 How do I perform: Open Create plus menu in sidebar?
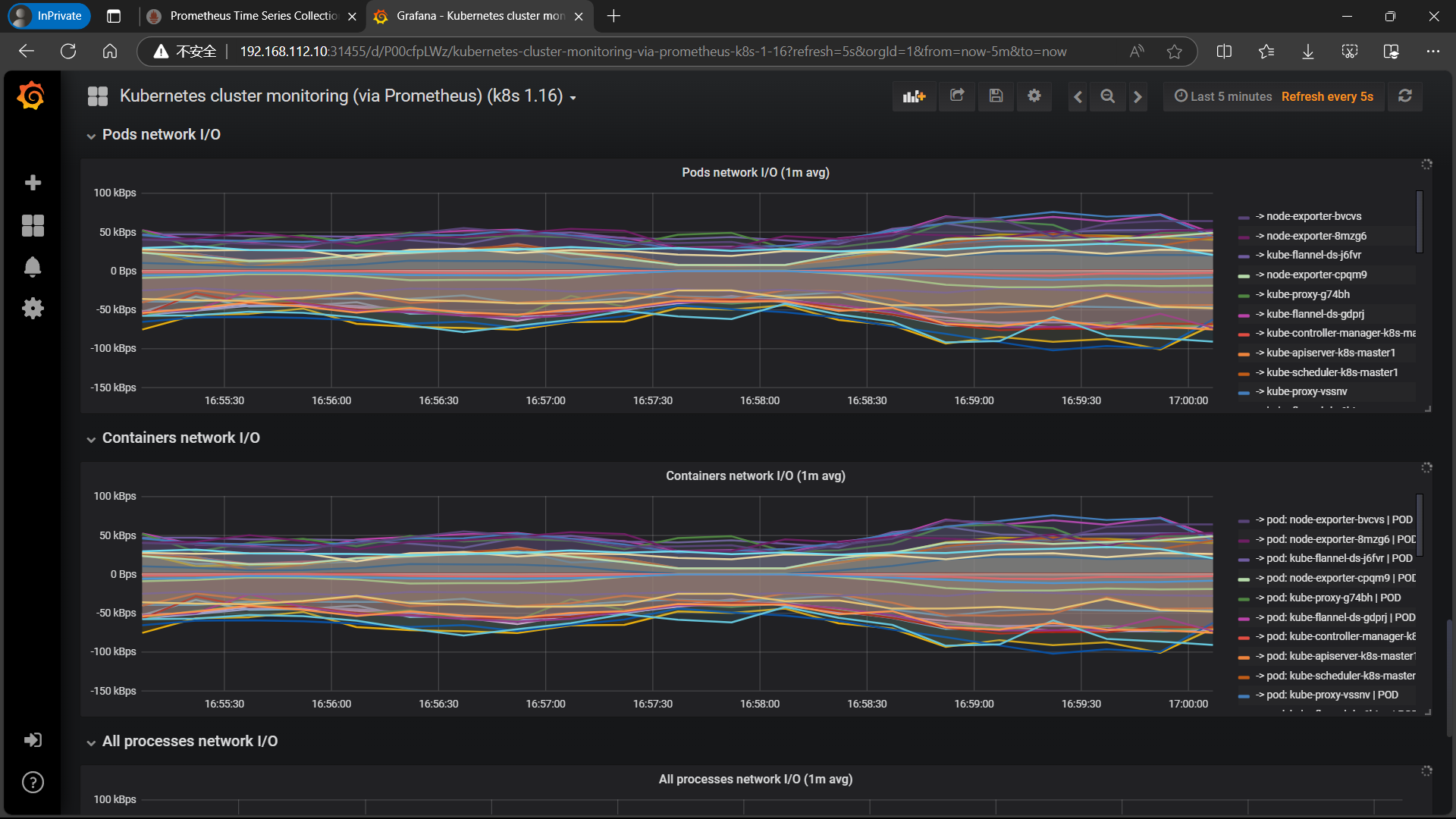pyautogui.click(x=33, y=183)
